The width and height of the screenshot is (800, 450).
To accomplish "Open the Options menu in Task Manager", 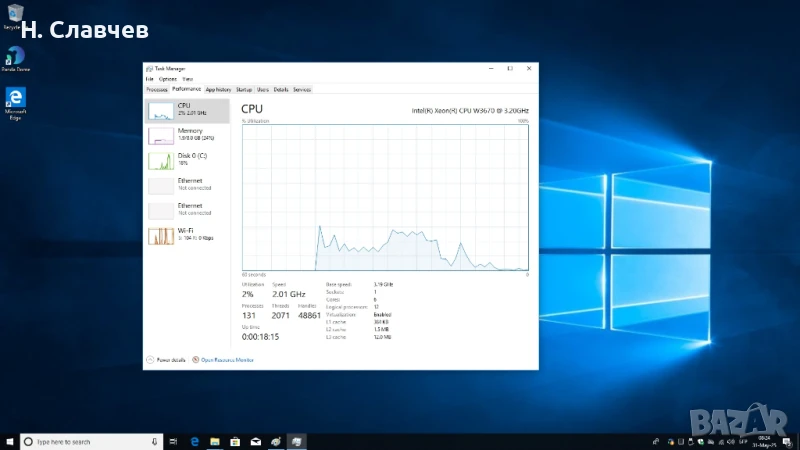I will point(167,78).
